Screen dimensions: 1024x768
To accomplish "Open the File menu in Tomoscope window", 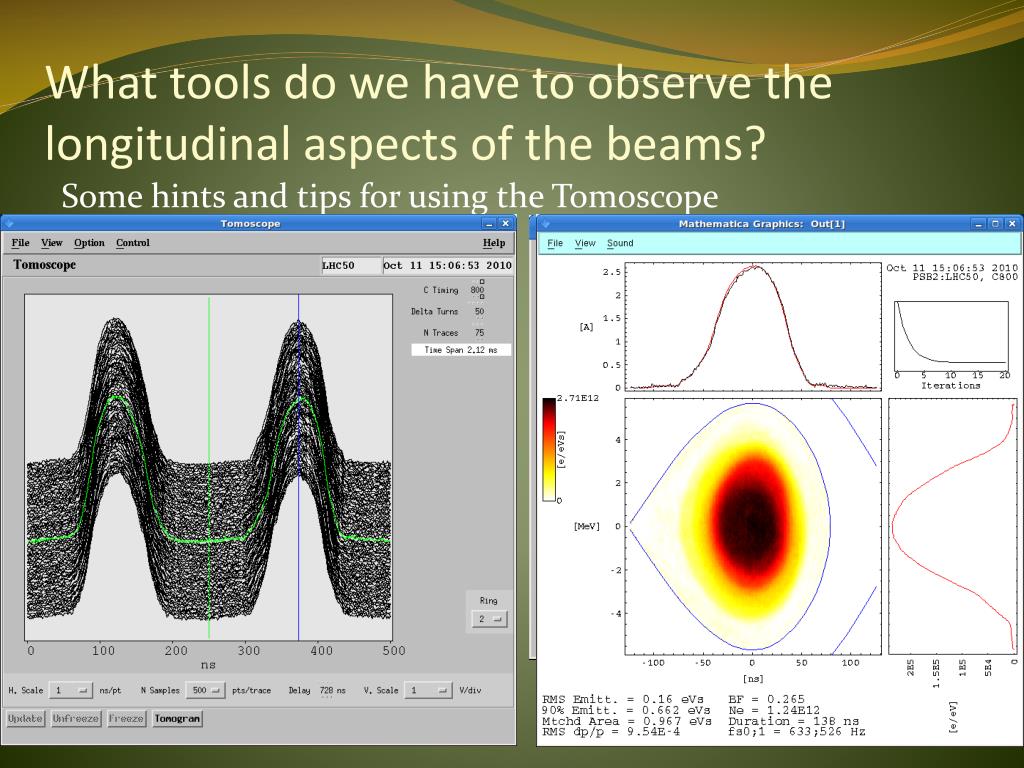I will [20, 242].
